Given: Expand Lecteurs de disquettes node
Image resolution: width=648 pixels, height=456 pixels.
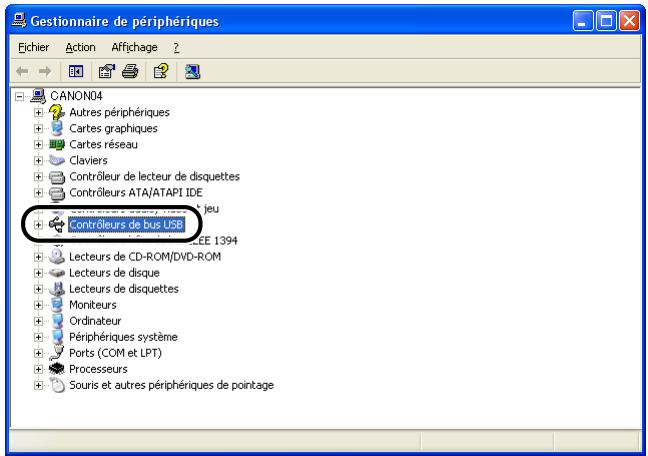Looking at the screenshot, I should [38, 289].
